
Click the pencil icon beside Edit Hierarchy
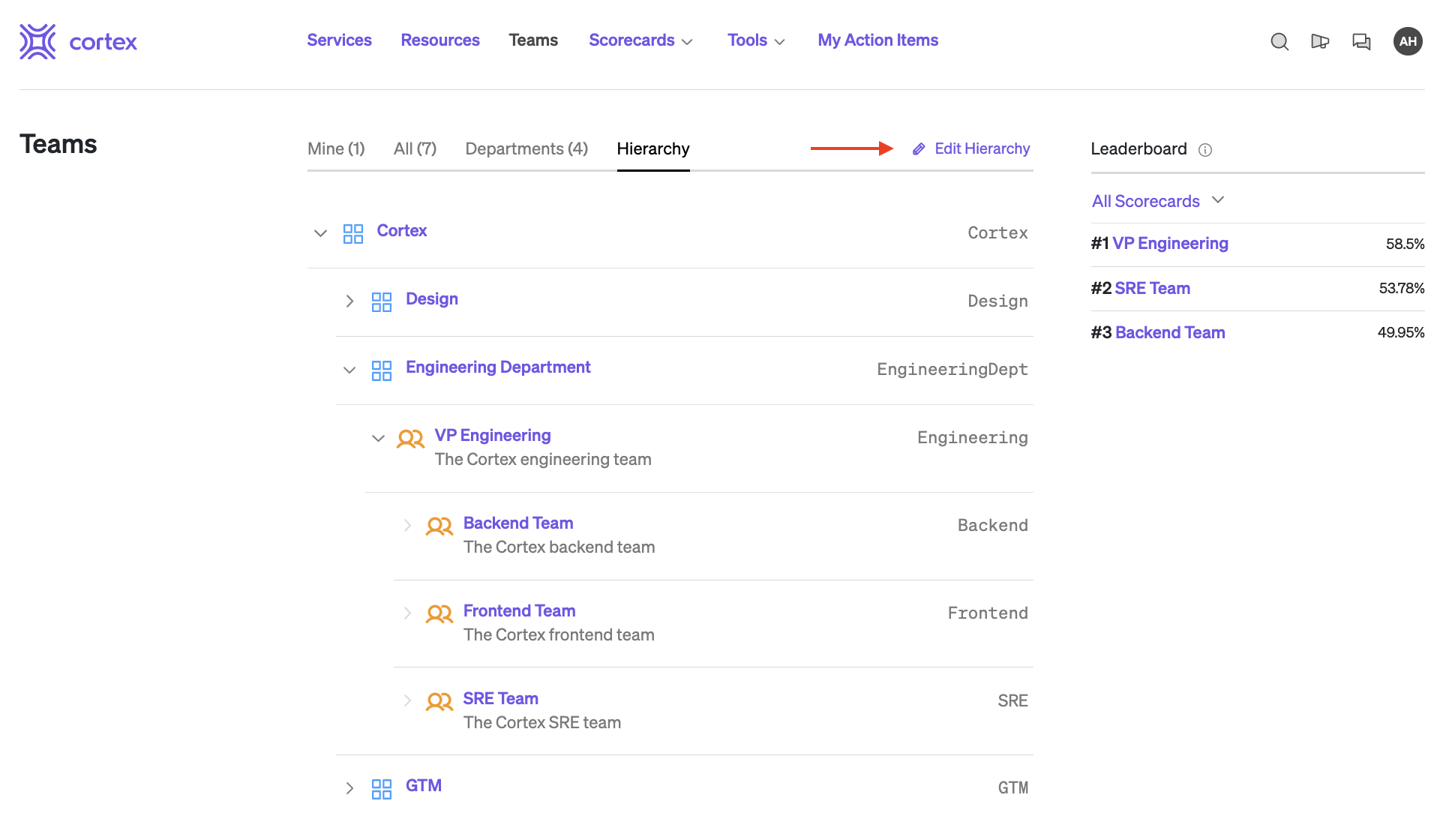coord(919,149)
